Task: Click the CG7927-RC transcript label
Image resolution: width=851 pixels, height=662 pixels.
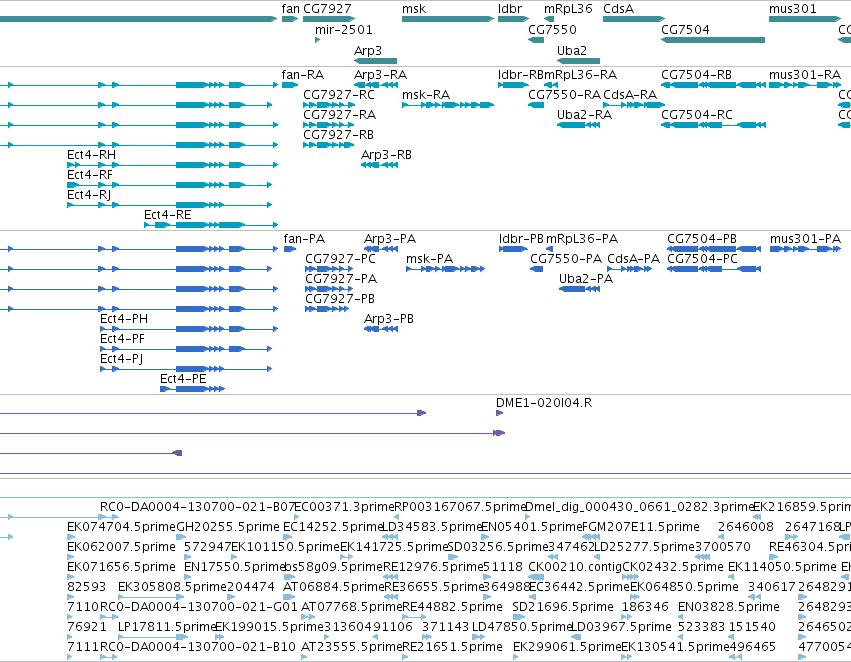Action: (339, 94)
